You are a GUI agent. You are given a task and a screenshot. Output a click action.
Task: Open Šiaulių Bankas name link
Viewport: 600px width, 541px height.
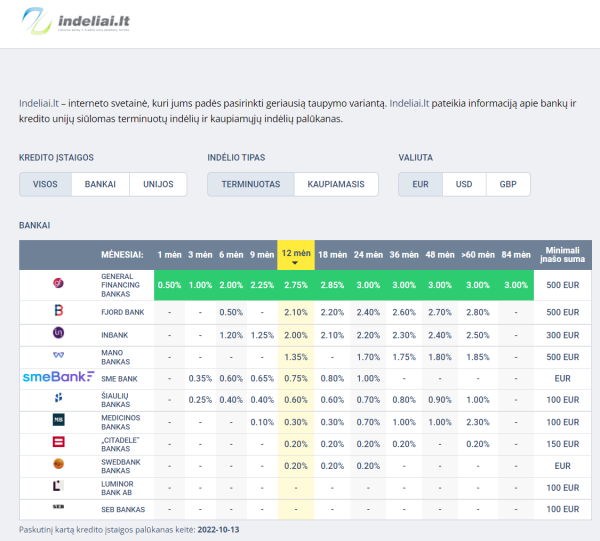116,400
